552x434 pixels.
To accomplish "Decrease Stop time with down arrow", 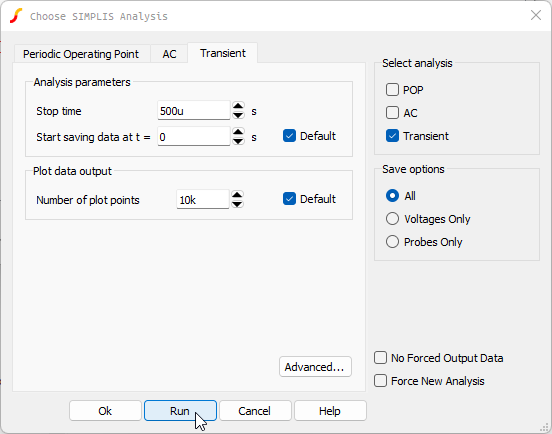I will click(238, 115).
